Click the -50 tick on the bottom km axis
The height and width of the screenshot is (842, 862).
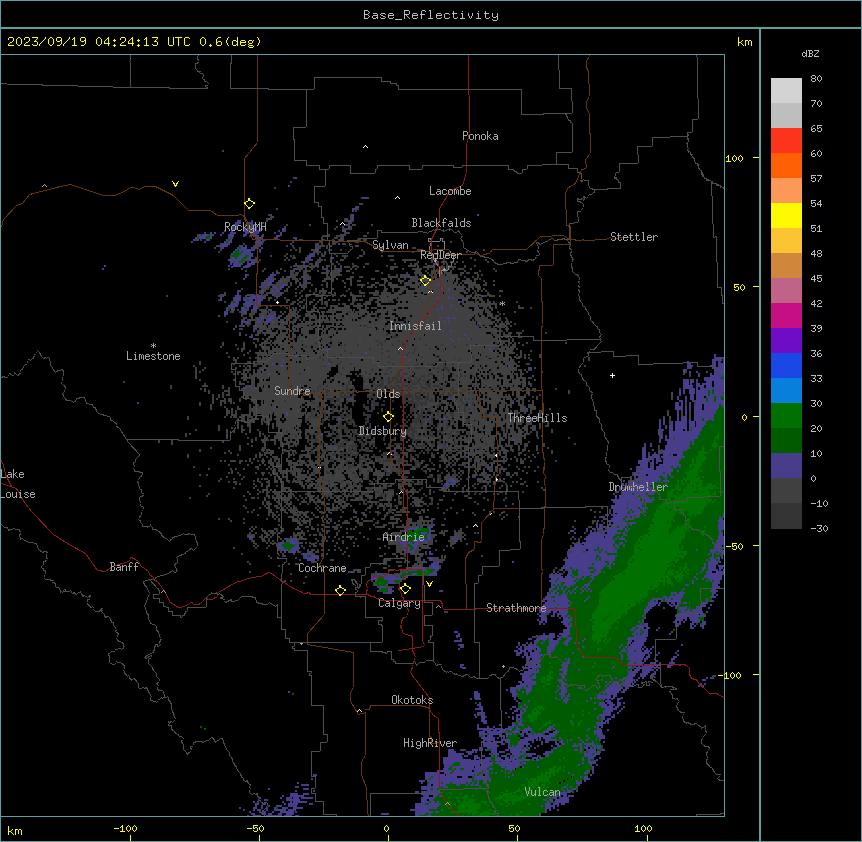[255, 828]
